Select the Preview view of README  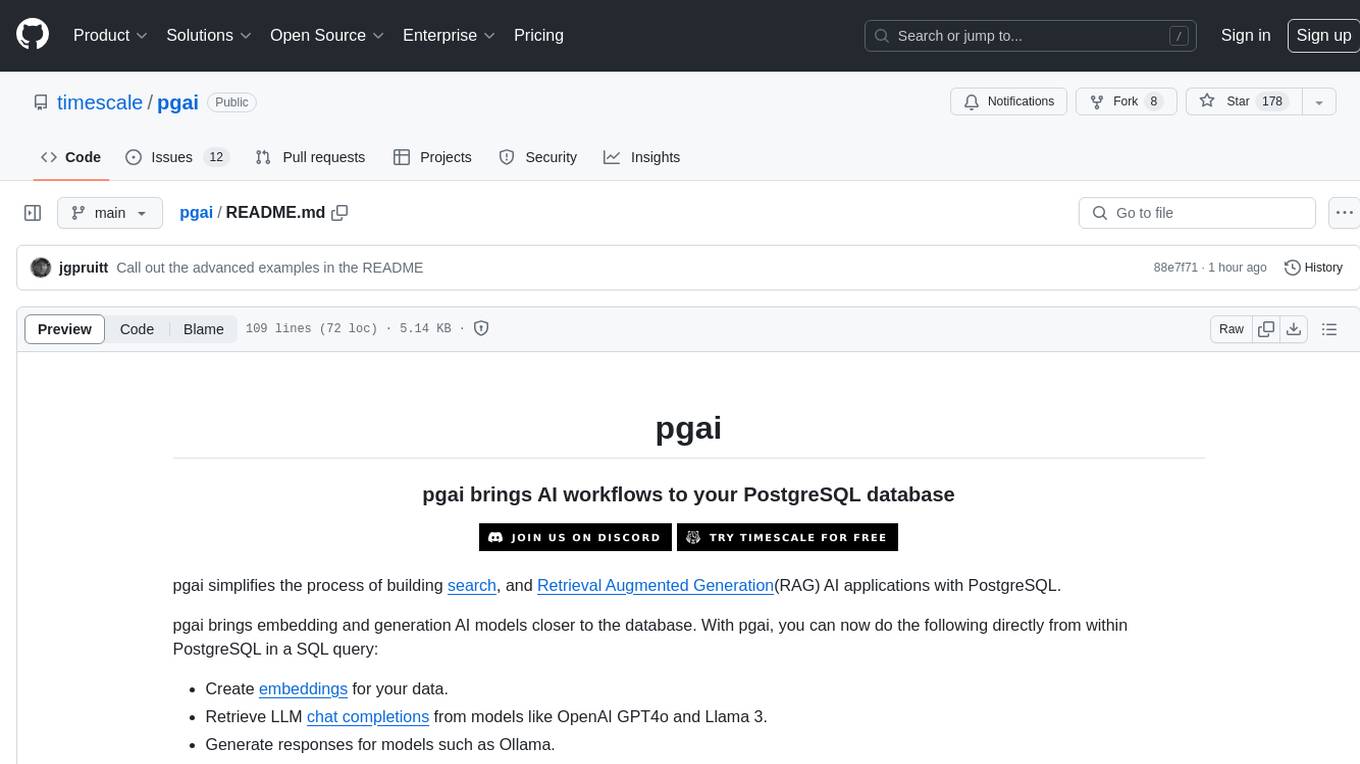tap(65, 329)
